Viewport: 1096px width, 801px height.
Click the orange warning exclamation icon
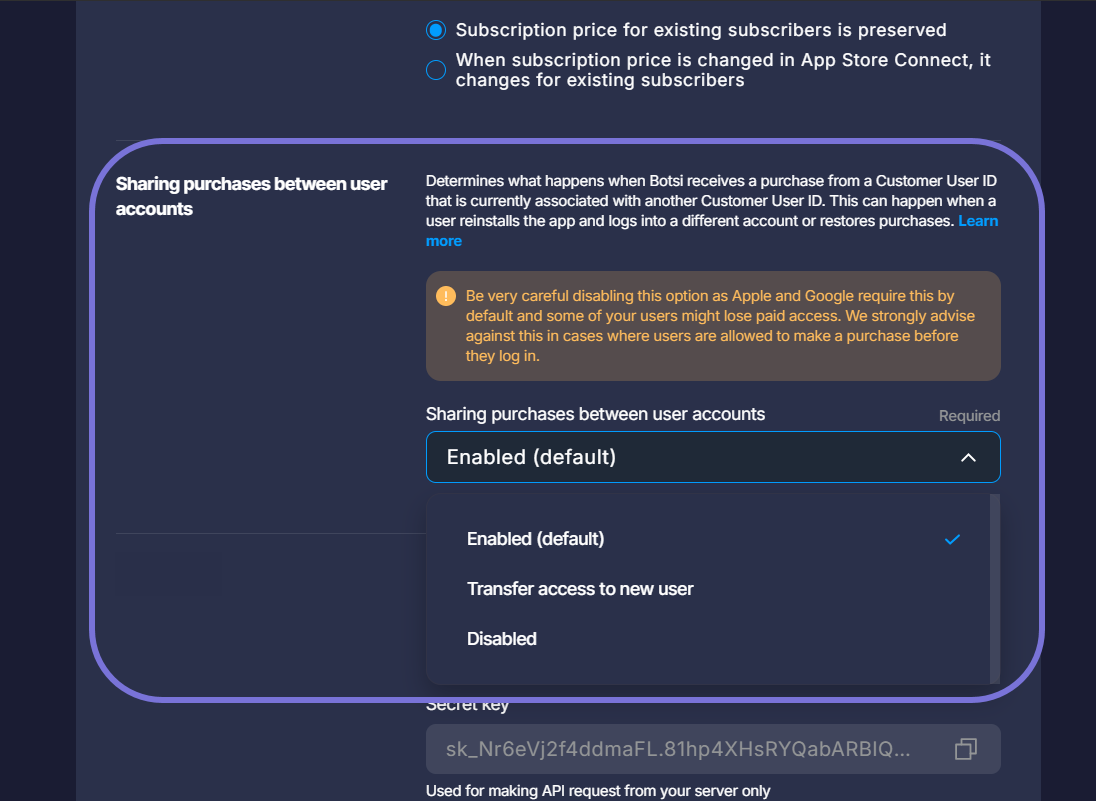point(446,296)
